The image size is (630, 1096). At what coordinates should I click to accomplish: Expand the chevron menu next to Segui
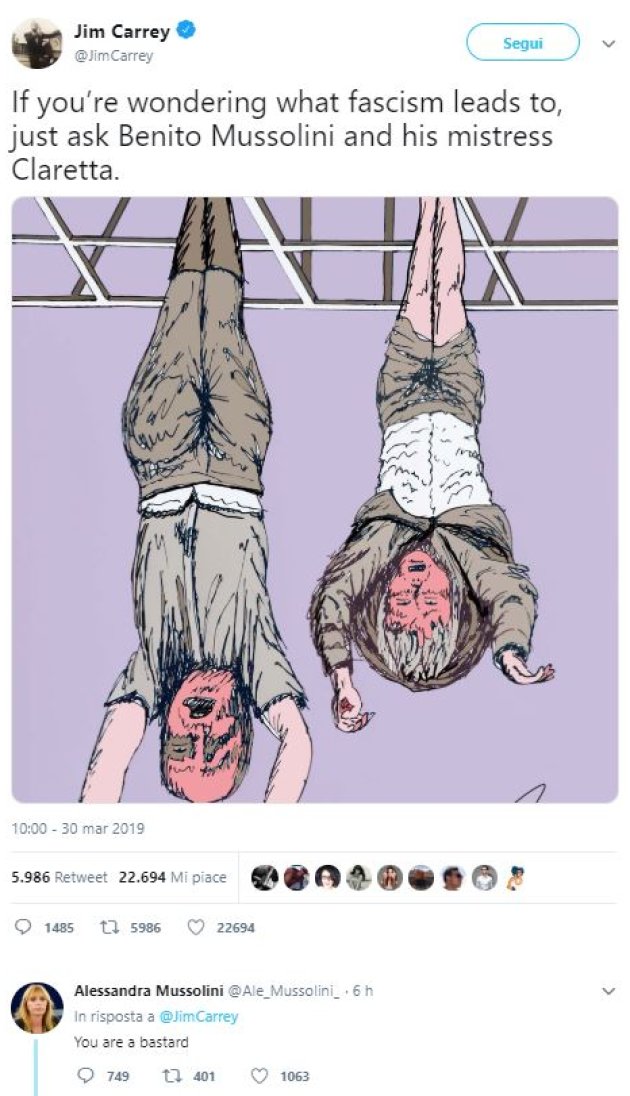pyautogui.click(x=608, y=43)
